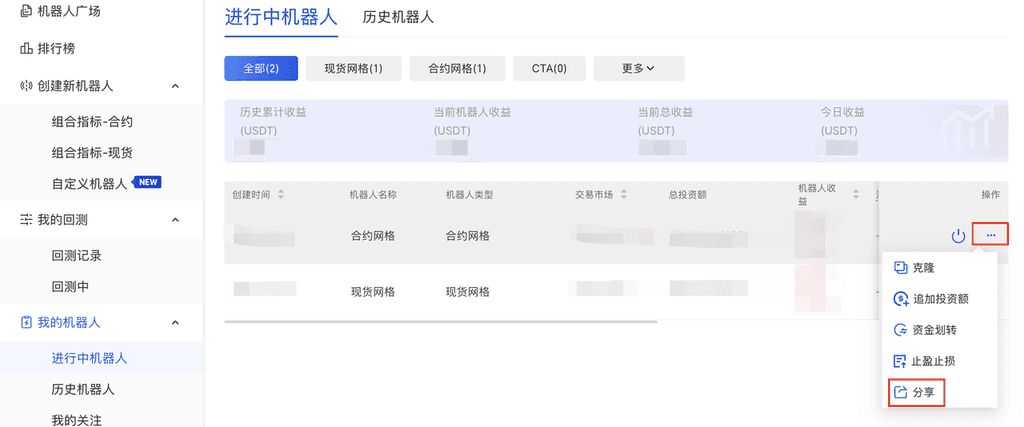This screenshot has height=427, width=1024.
Task: Click the add investment icon
Action: click(x=900, y=299)
